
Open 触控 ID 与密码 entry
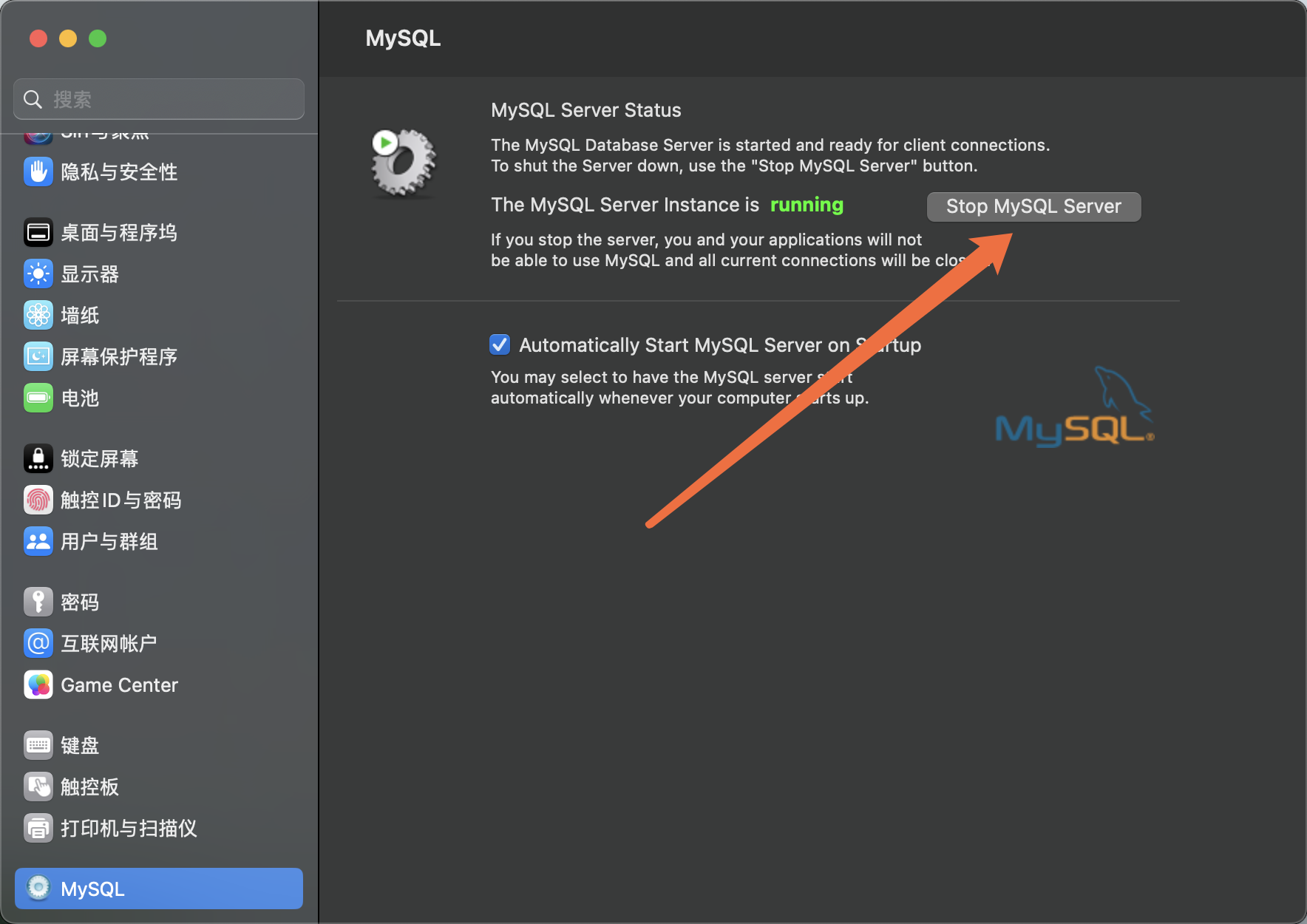(121, 500)
